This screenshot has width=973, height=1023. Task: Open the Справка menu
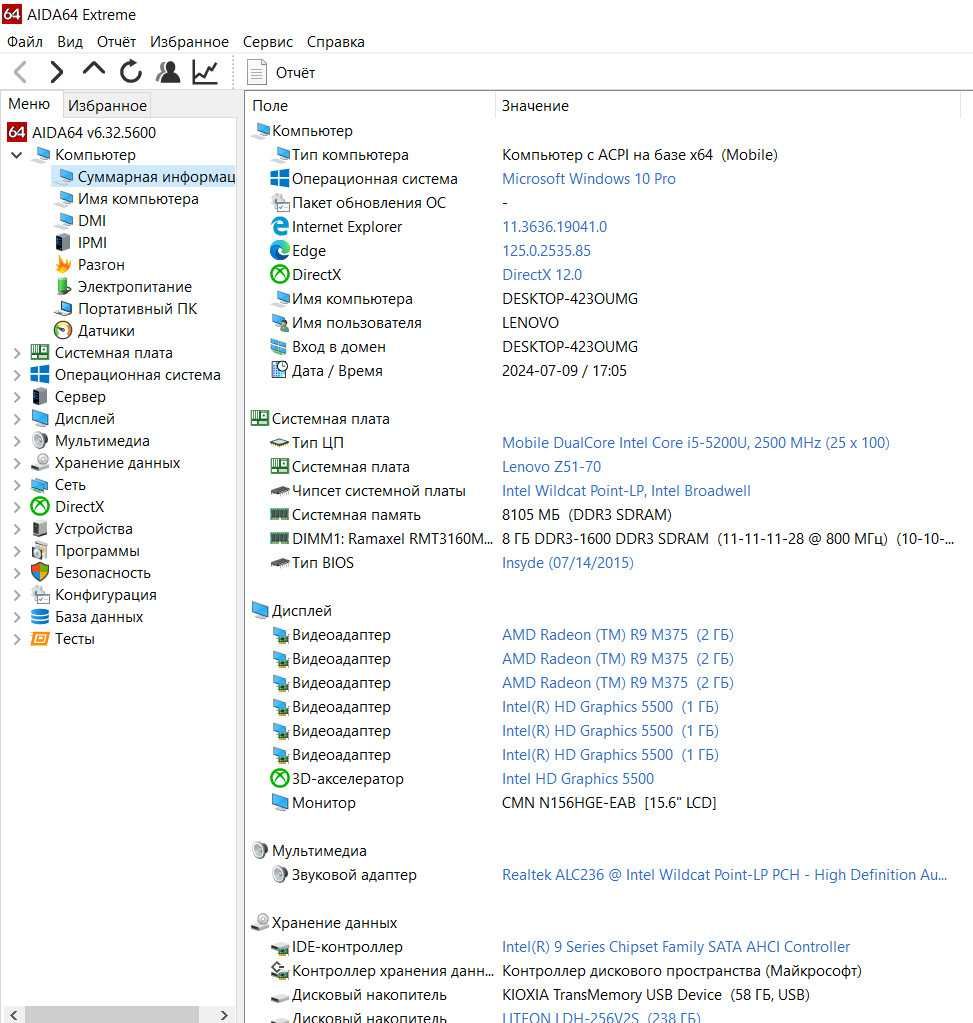[x=335, y=42]
